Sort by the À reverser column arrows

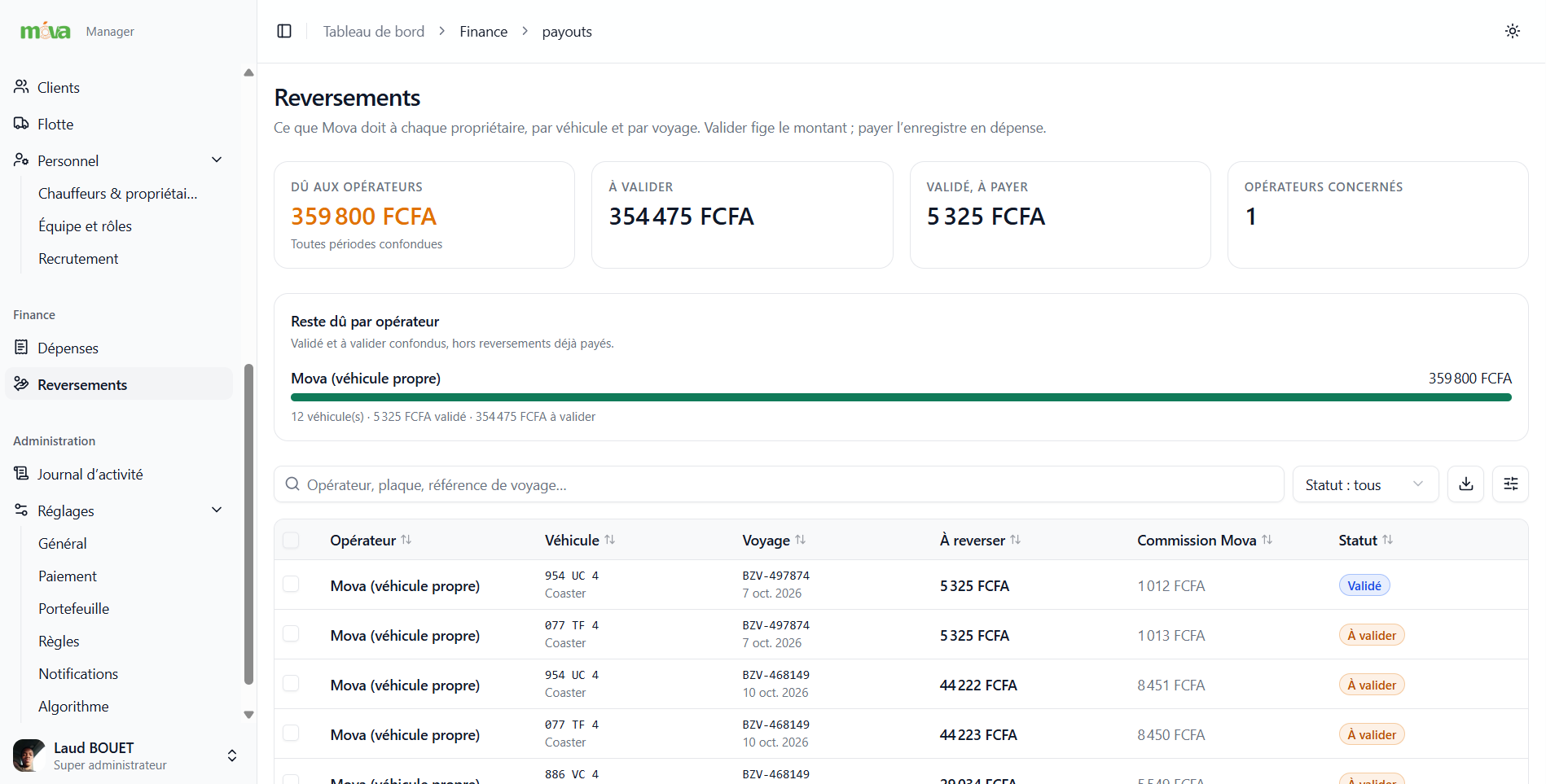tap(1016, 540)
